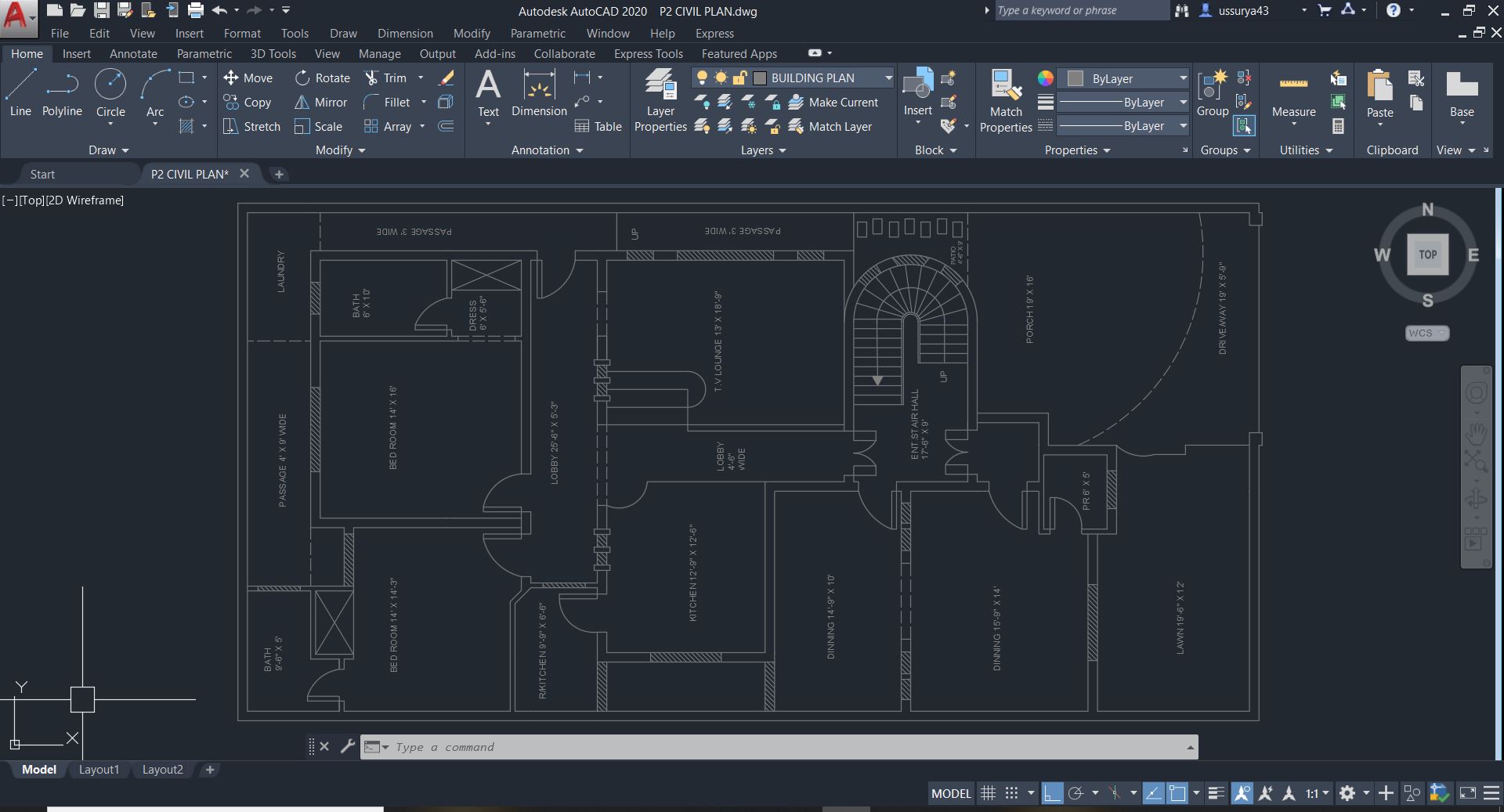This screenshot has width=1504, height=812.
Task: Click the Erase tool icon
Action: tap(446, 78)
